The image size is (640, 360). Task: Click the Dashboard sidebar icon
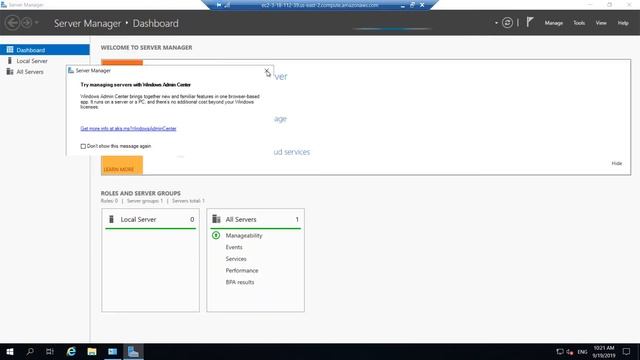tap(10, 50)
